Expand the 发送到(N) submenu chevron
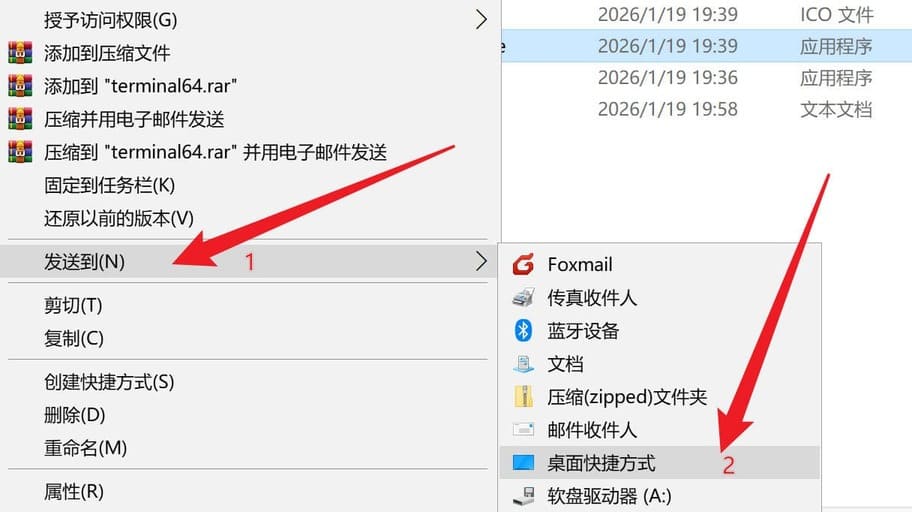 [480, 261]
